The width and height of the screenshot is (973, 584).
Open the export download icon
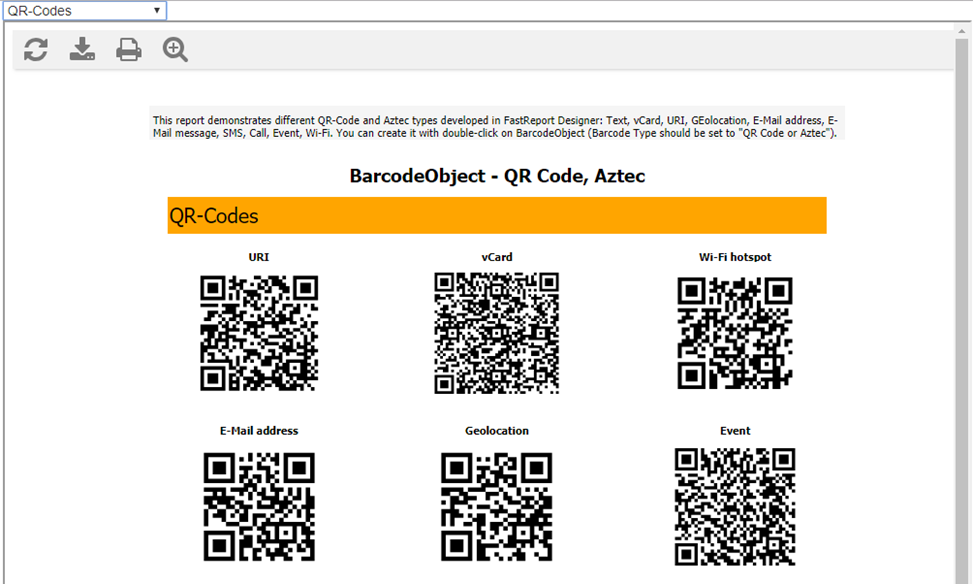click(x=82, y=49)
